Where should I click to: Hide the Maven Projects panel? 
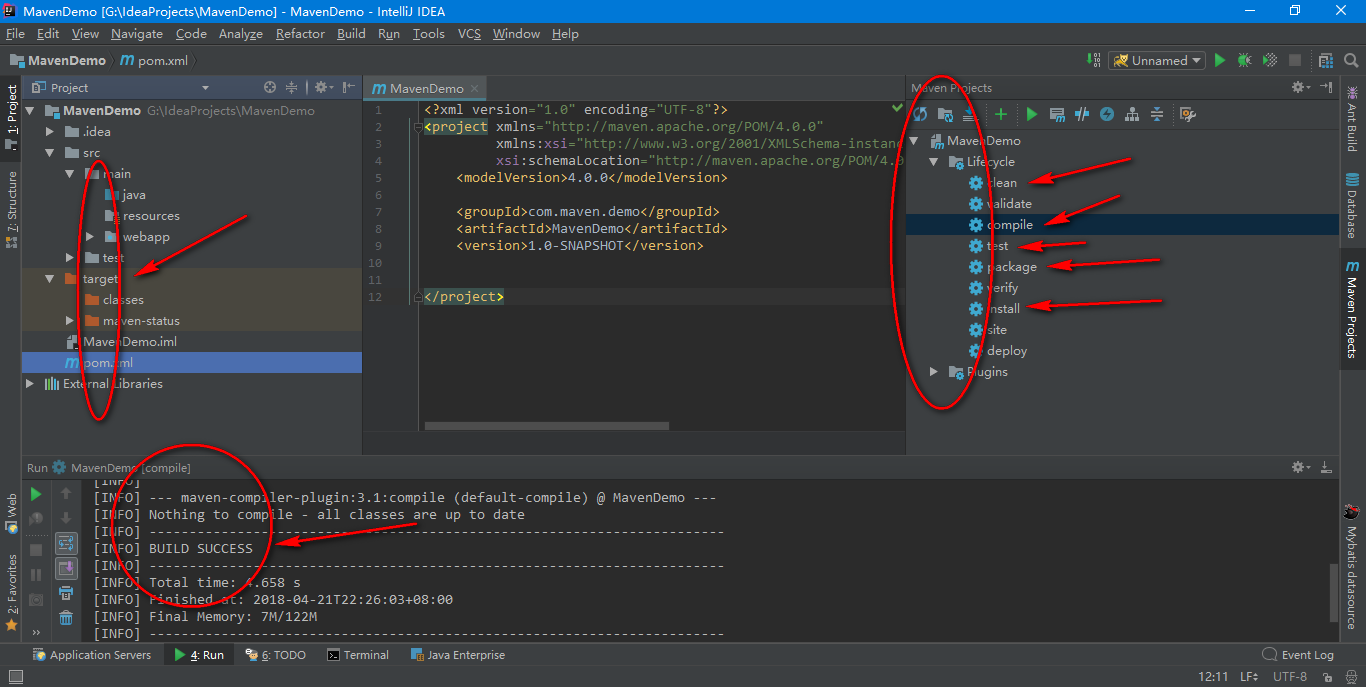pyautogui.click(x=1327, y=88)
